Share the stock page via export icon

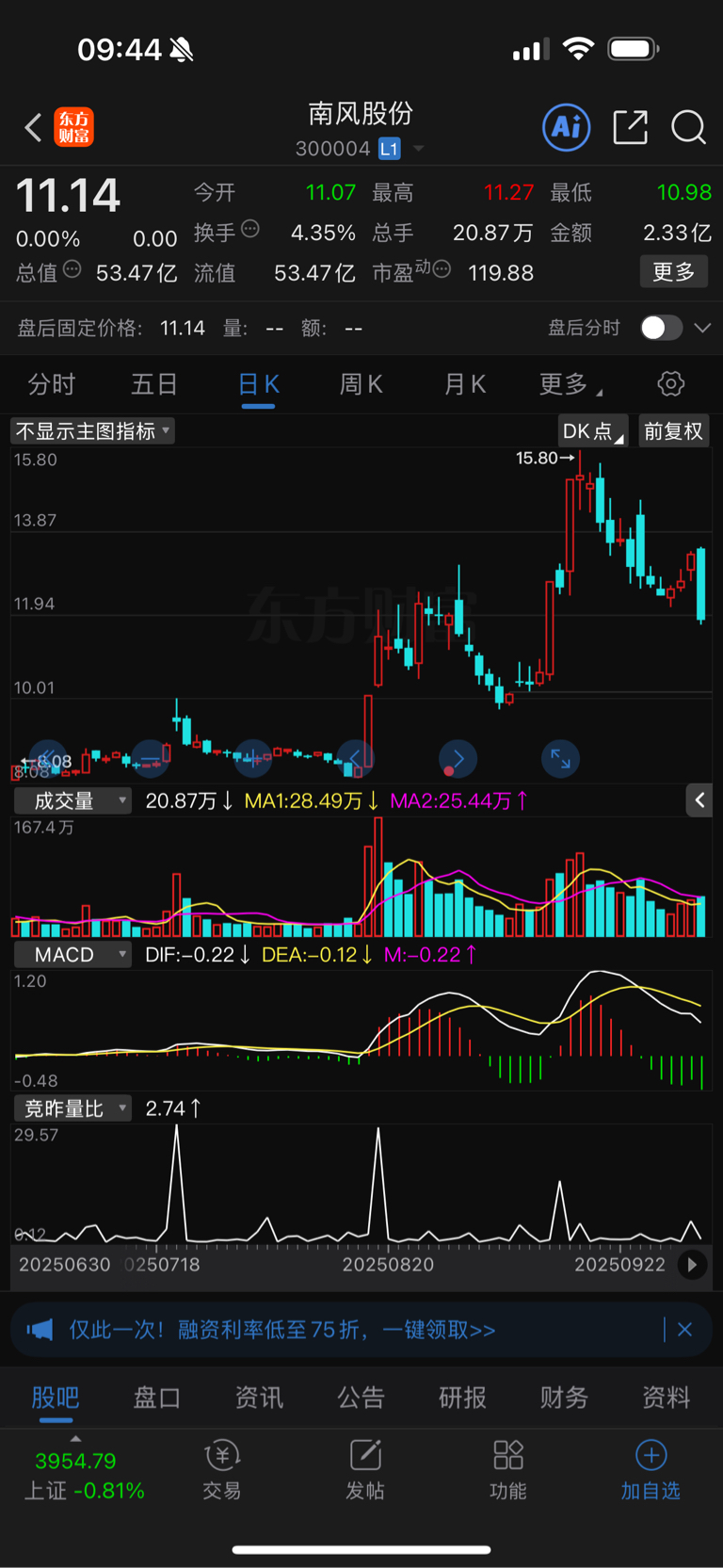630,127
